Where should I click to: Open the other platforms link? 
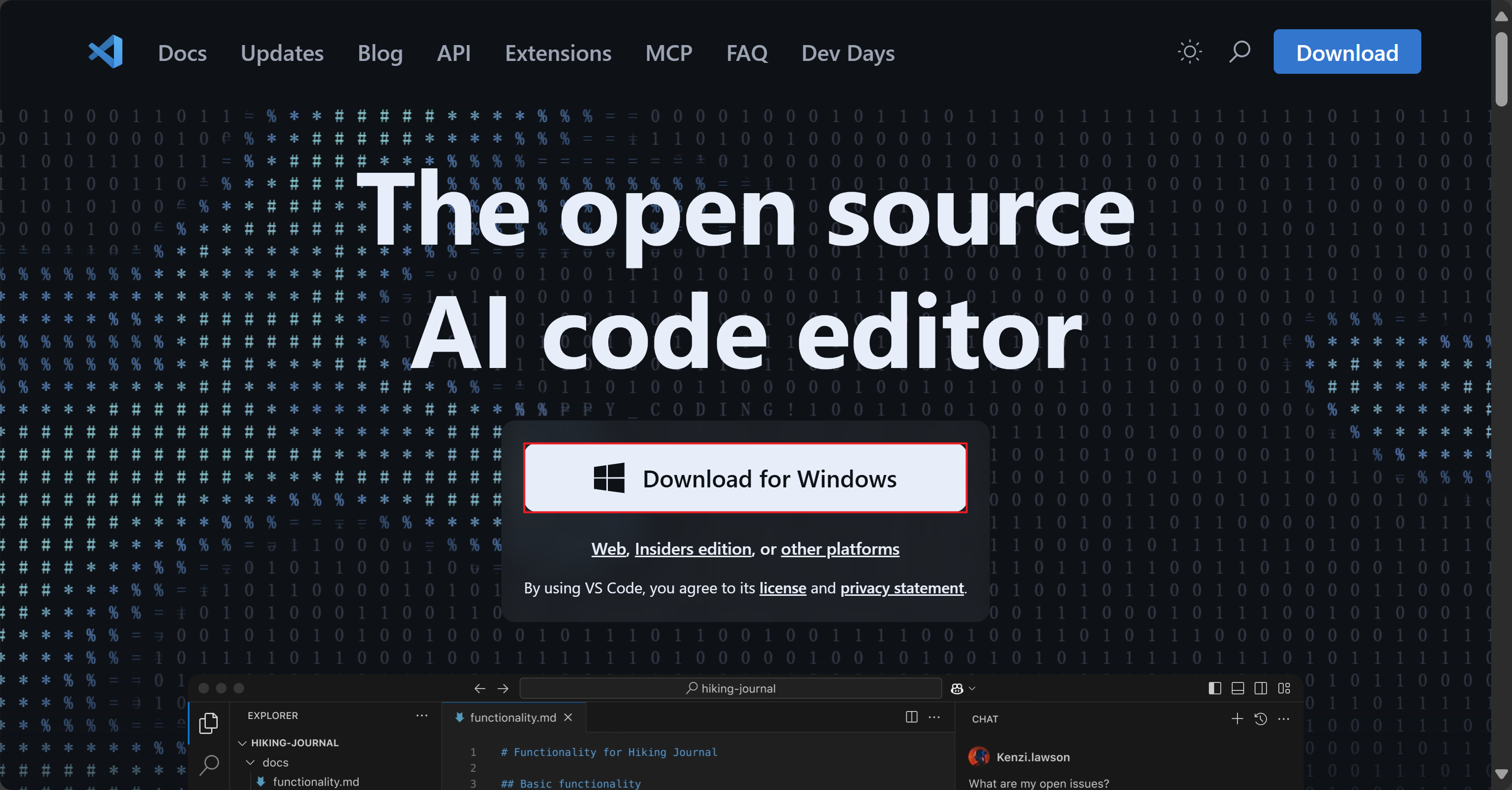[839, 549]
